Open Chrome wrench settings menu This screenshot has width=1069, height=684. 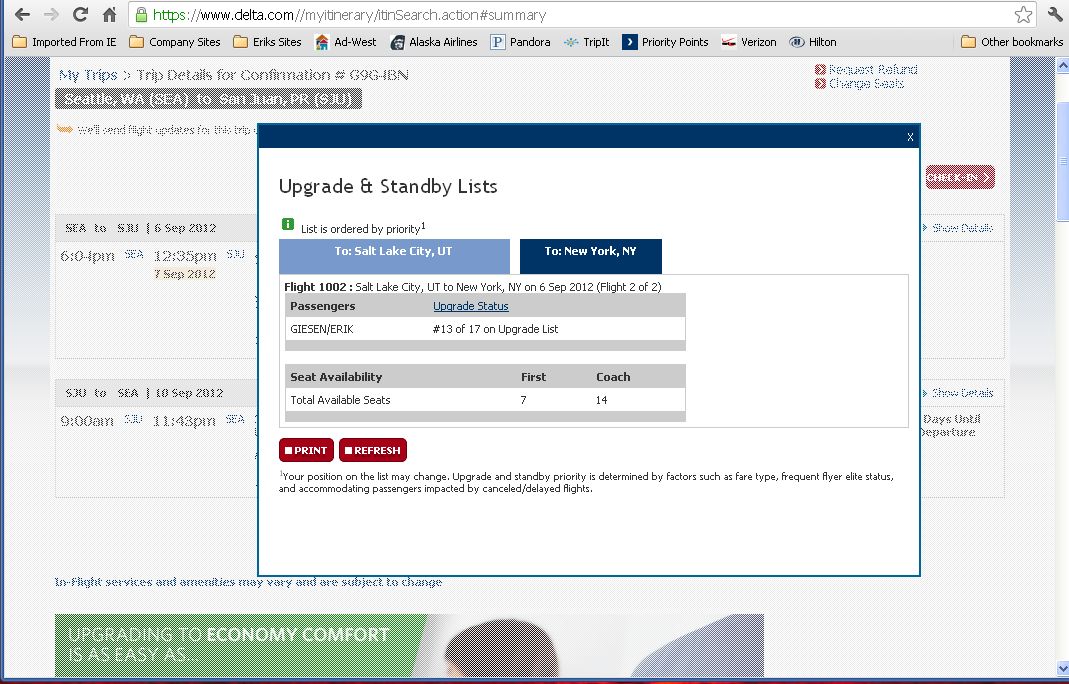(1054, 15)
